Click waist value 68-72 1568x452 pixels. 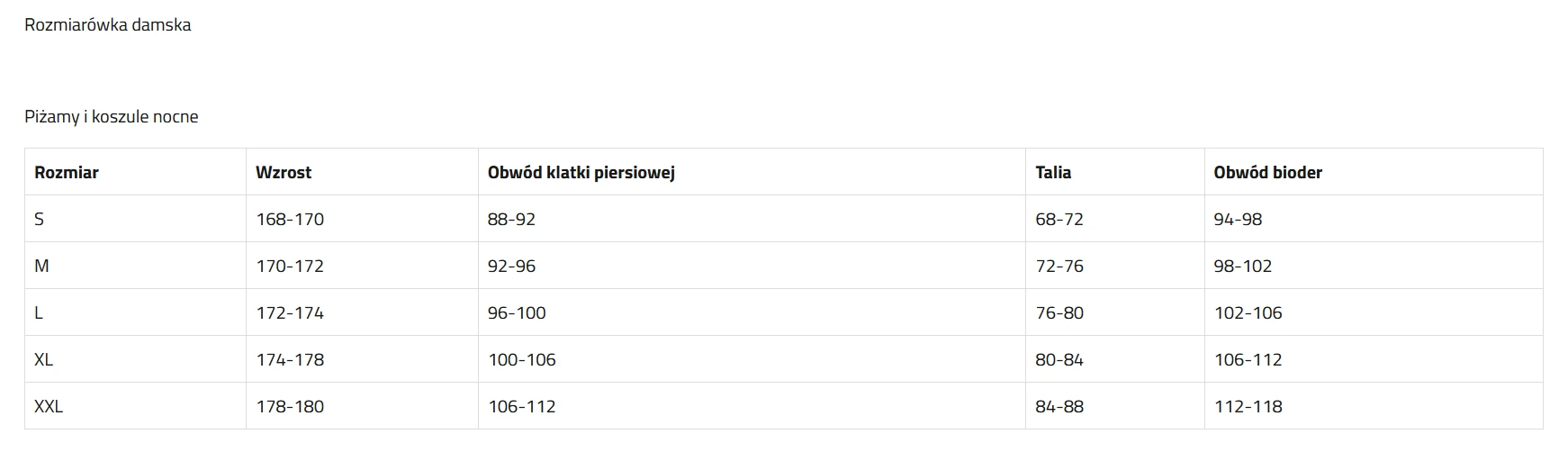[1059, 219]
